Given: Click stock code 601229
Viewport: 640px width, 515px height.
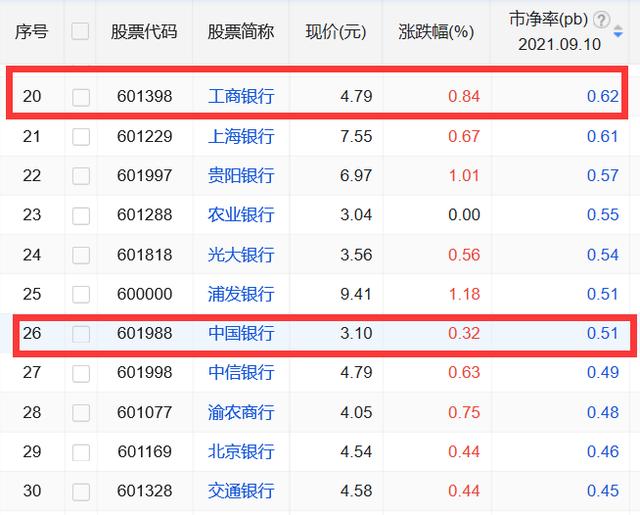Looking at the screenshot, I should coord(144,136).
